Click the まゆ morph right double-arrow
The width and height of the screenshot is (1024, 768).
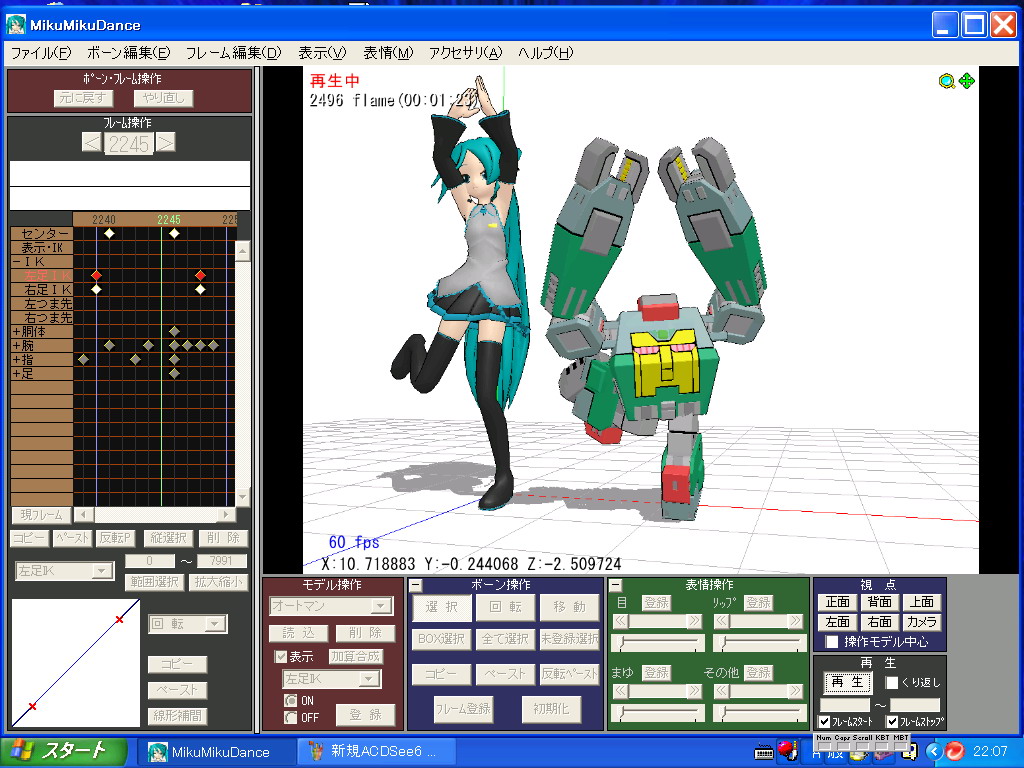[695, 691]
